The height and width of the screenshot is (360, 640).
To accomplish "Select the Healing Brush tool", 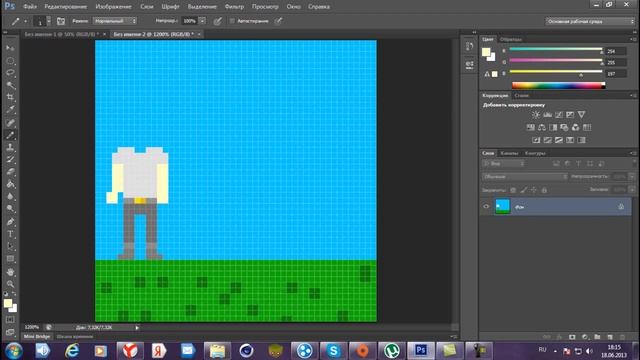I will tap(10, 122).
